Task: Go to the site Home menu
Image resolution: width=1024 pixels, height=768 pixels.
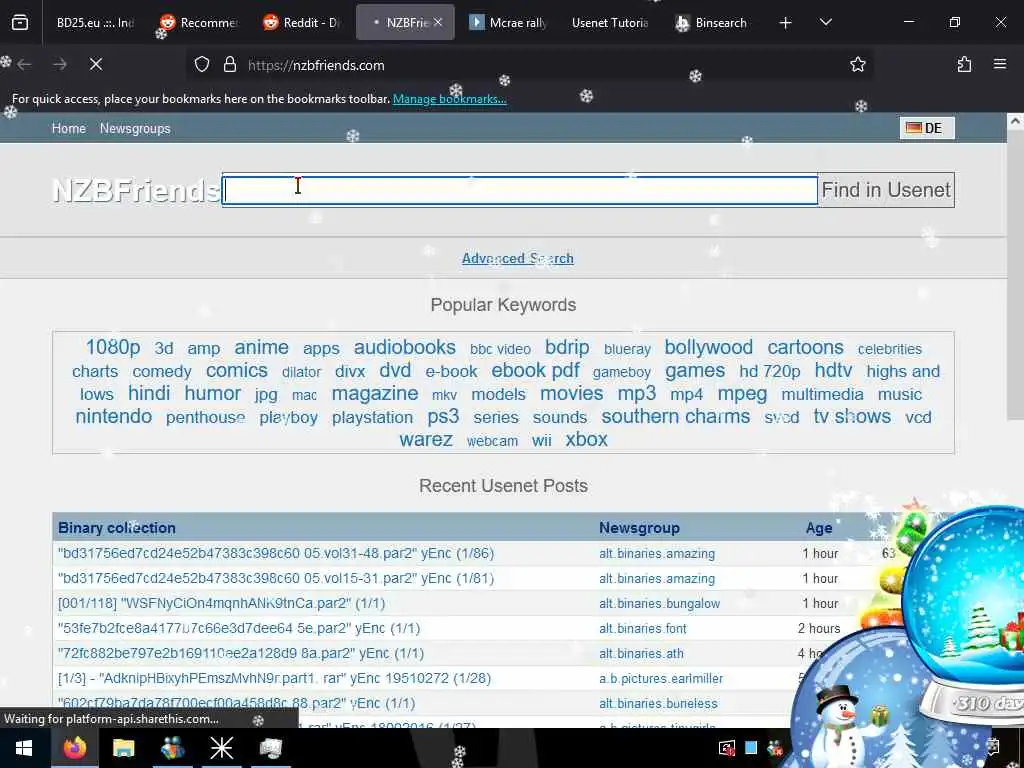Action: (x=69, y=129)
